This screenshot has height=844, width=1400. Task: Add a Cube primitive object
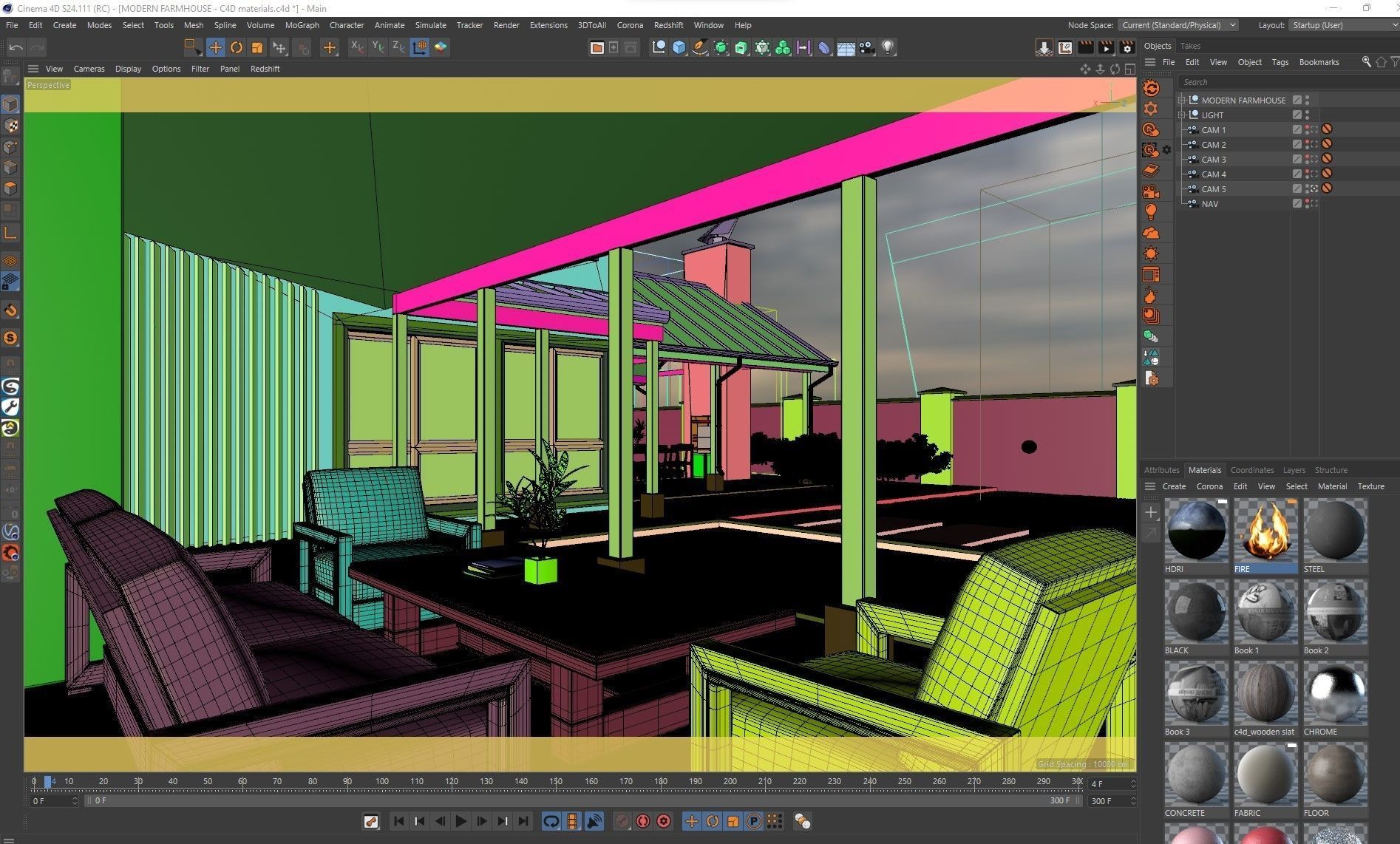point(679,47)
